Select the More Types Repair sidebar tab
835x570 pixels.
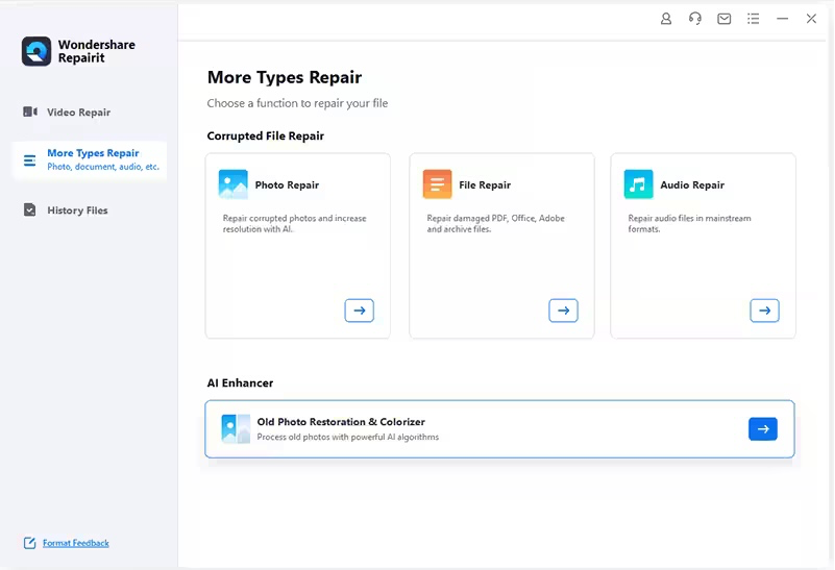point(89,160)
